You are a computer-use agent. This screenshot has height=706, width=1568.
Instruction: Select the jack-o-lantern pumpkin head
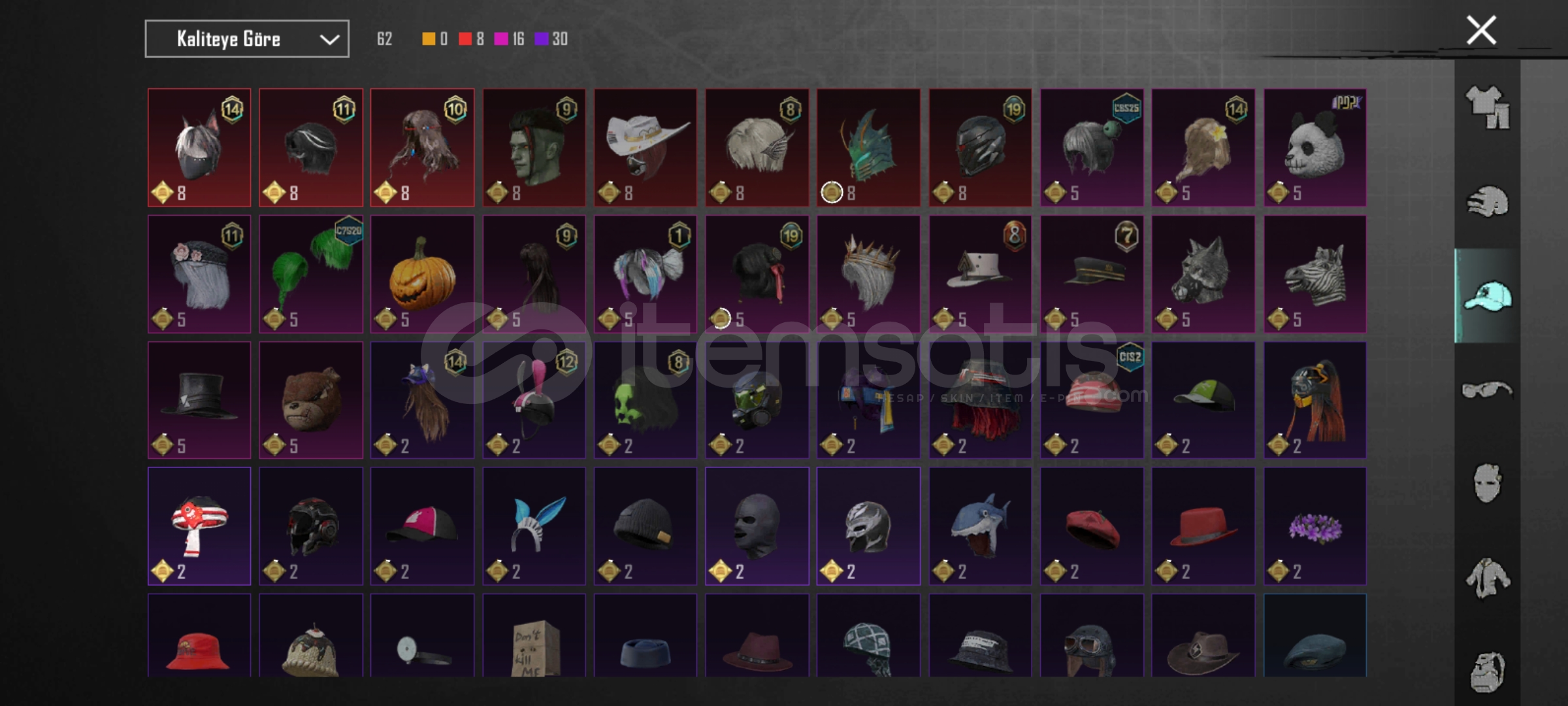[x=422, y=274]
